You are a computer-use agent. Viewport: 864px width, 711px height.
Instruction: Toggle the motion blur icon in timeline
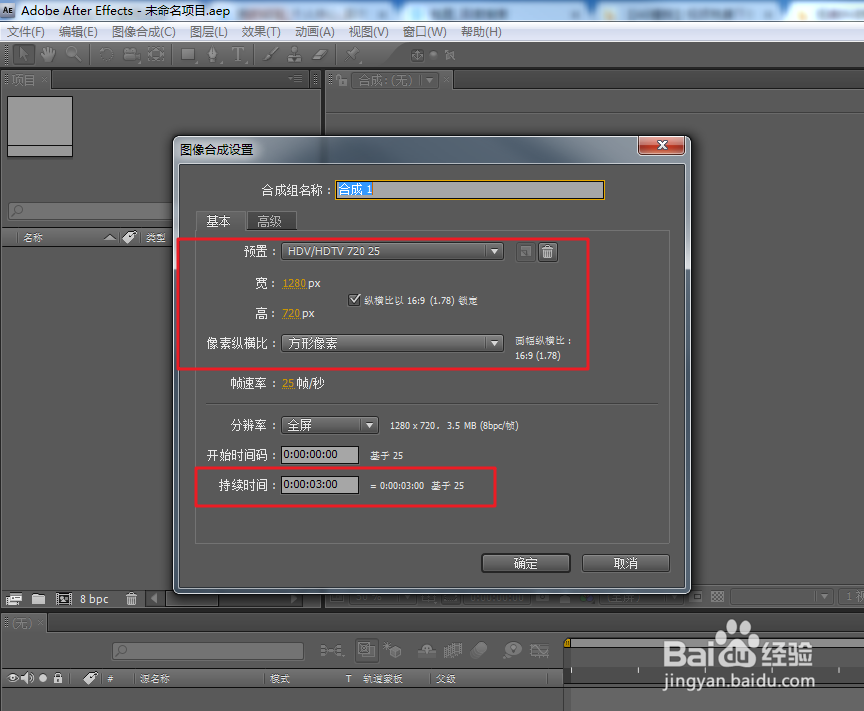click(479, 650)
